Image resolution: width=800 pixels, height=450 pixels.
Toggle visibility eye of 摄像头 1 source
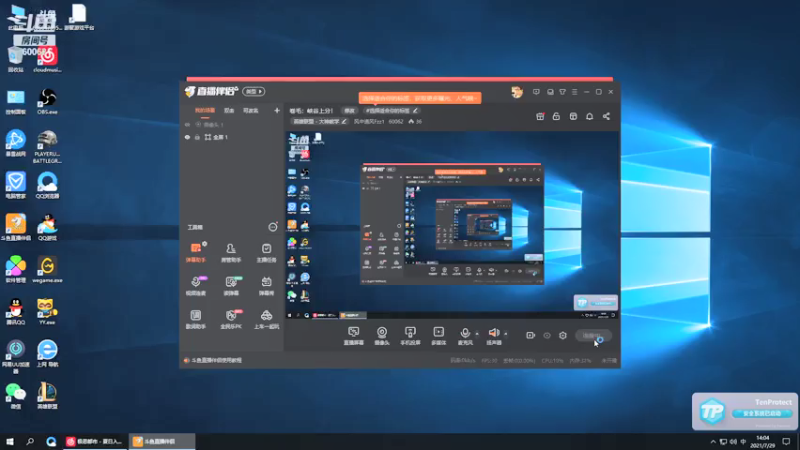[x=187, y=124]
